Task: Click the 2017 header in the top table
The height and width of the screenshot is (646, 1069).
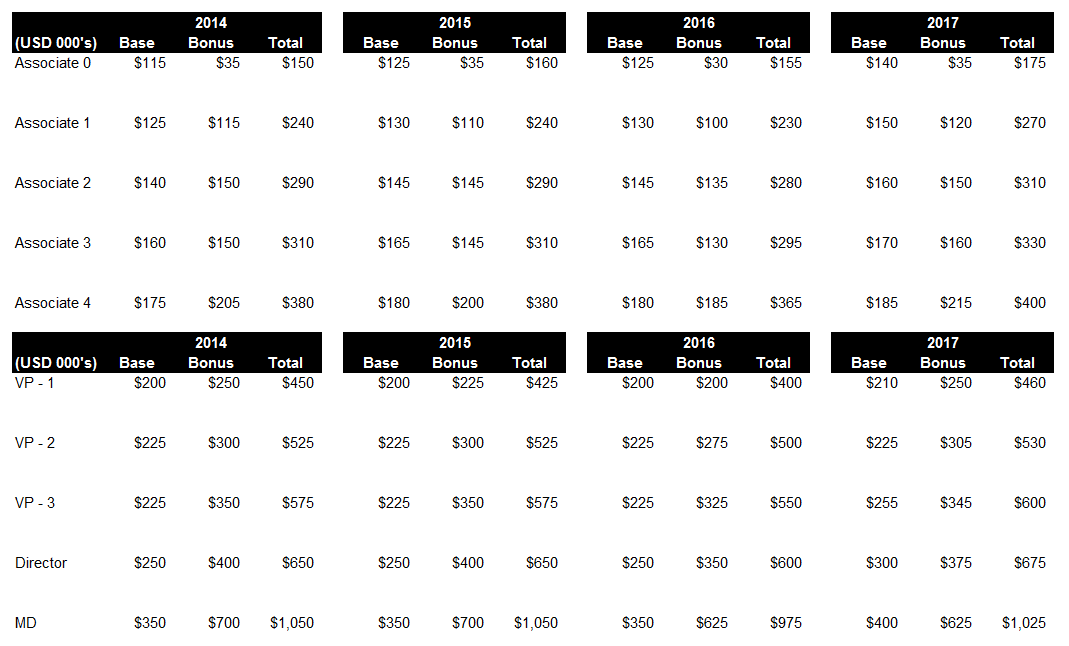Action: [942, 23]
